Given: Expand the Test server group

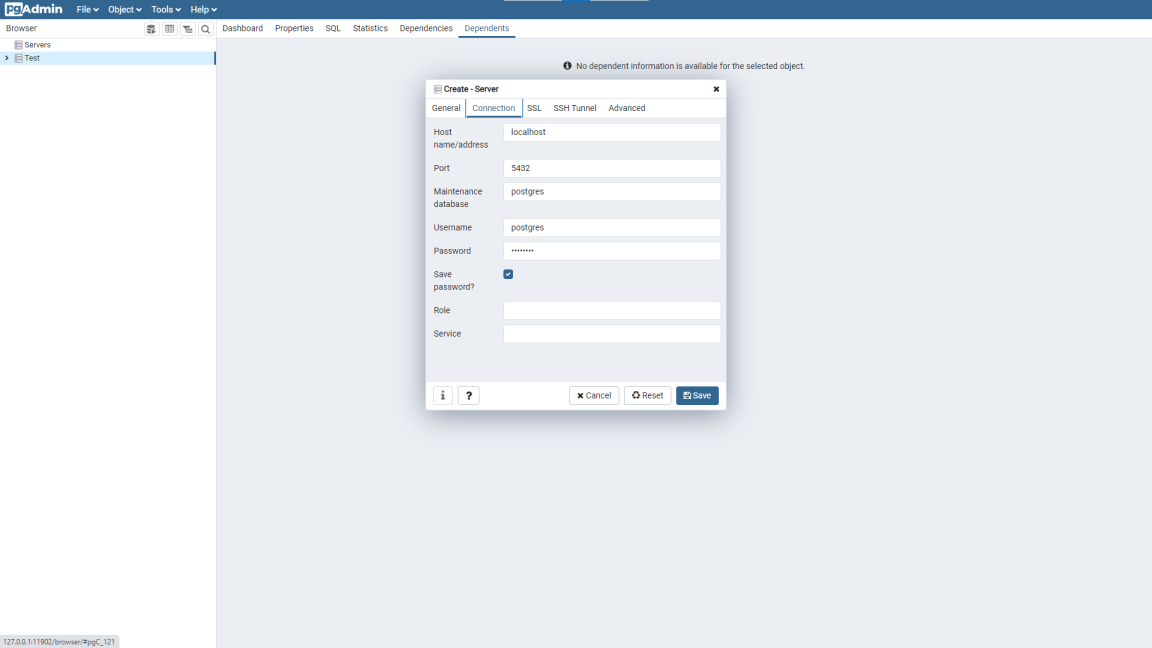Looking at the screenshot, I should point(7,58).
